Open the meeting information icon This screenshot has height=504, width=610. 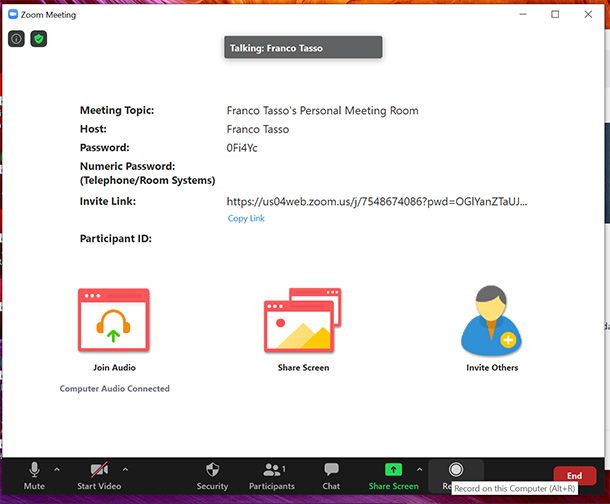(16, 39)
